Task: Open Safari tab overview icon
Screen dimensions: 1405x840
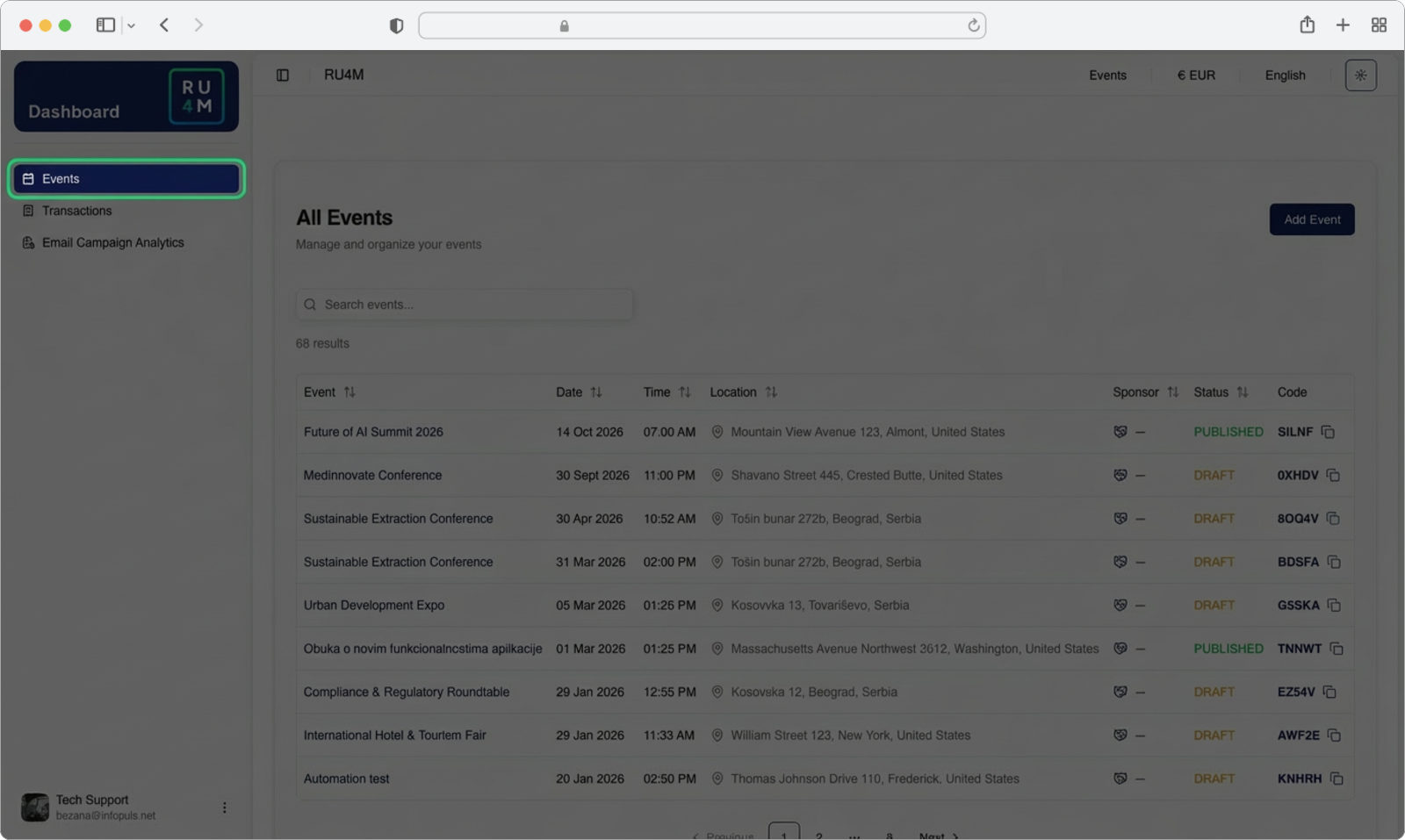Action: coord(1379,25)
